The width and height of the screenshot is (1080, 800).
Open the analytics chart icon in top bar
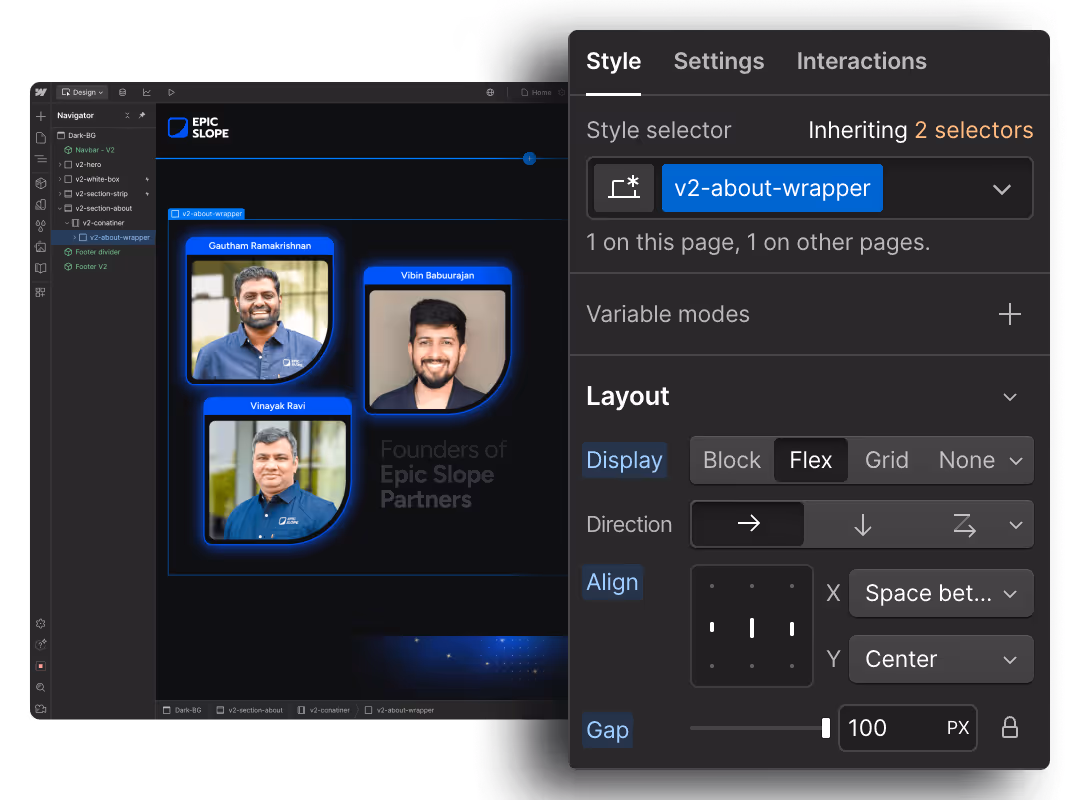coord(147,92)
